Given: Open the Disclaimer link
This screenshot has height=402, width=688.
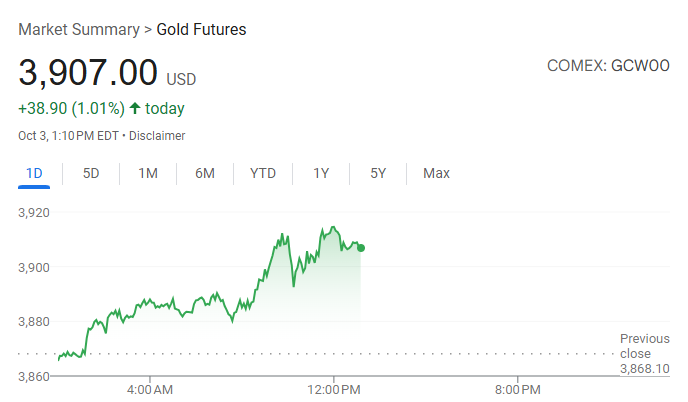Looking at the screenshot, I should pos(157,136).
